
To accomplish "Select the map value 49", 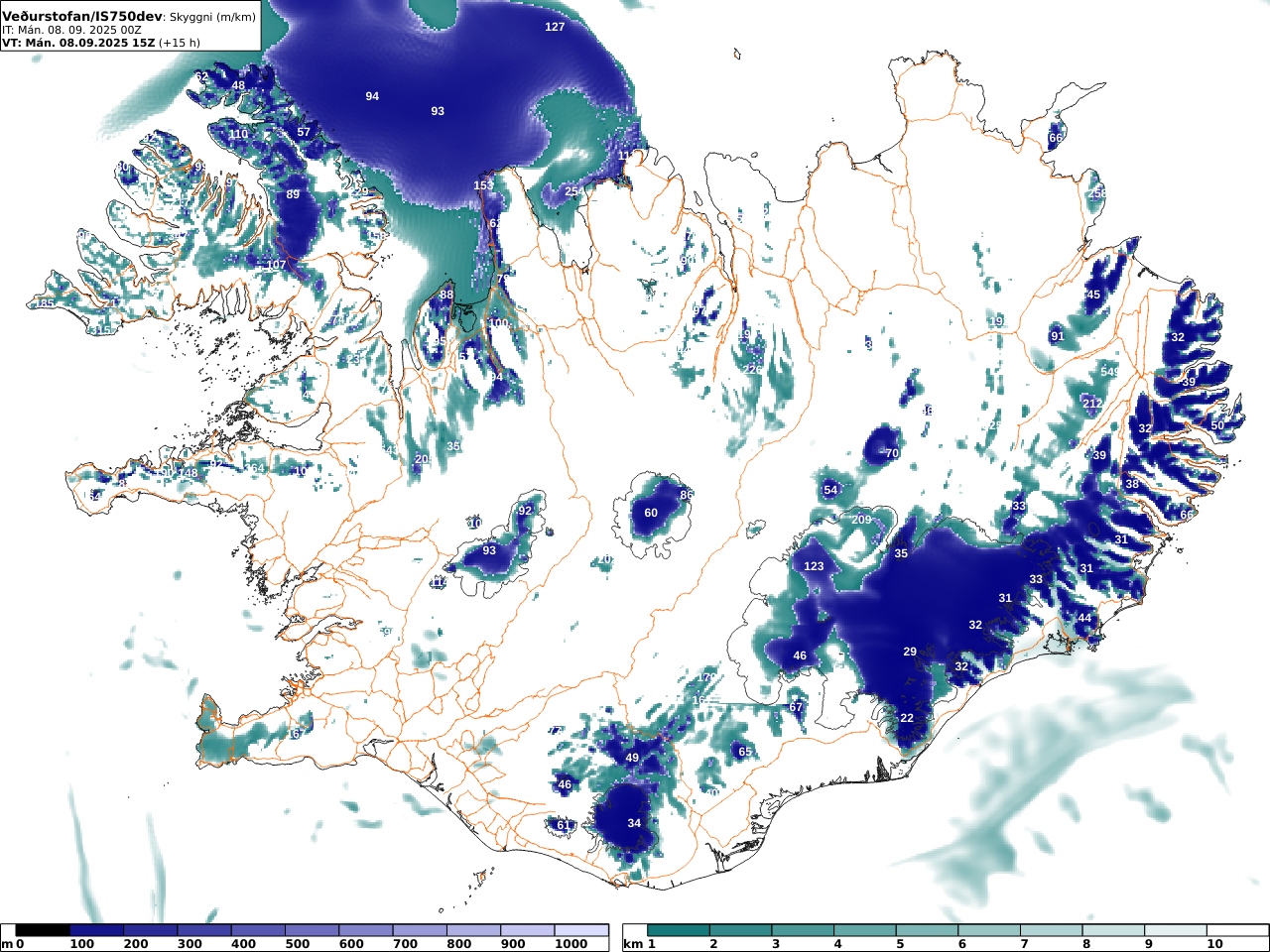I will pyautogui.click(x=632, y=758).
